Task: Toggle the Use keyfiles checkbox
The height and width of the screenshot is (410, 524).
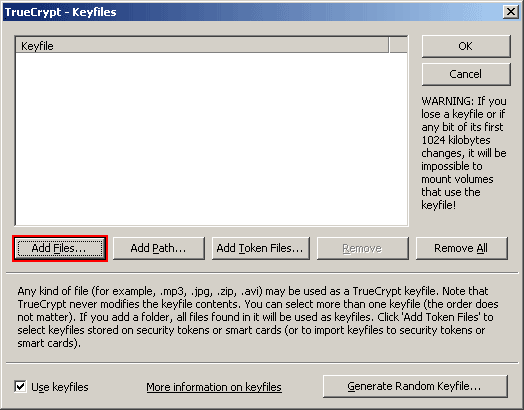Action: pos(20,386)
